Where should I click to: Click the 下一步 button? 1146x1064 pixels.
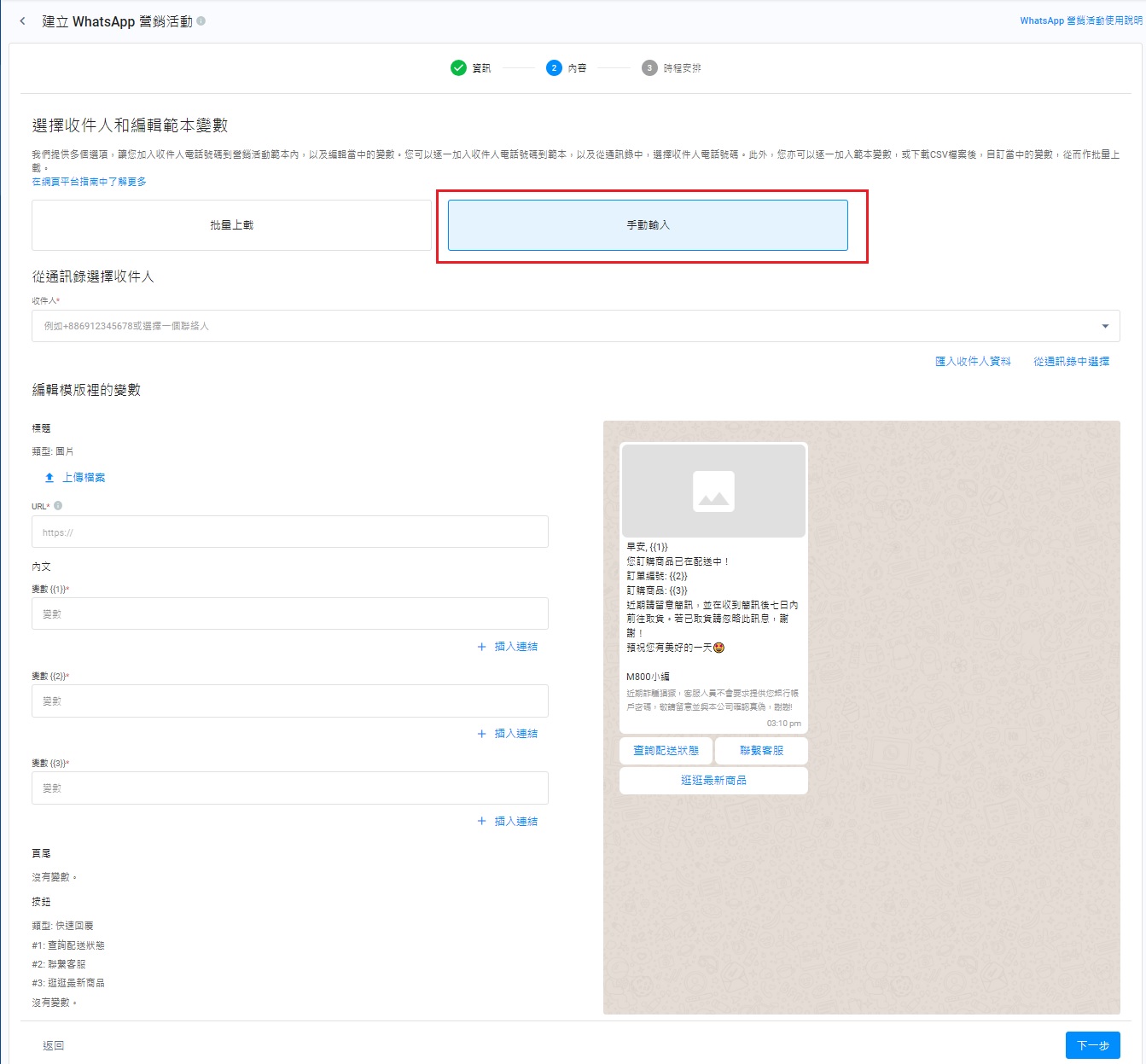tap(1092, 1045)
